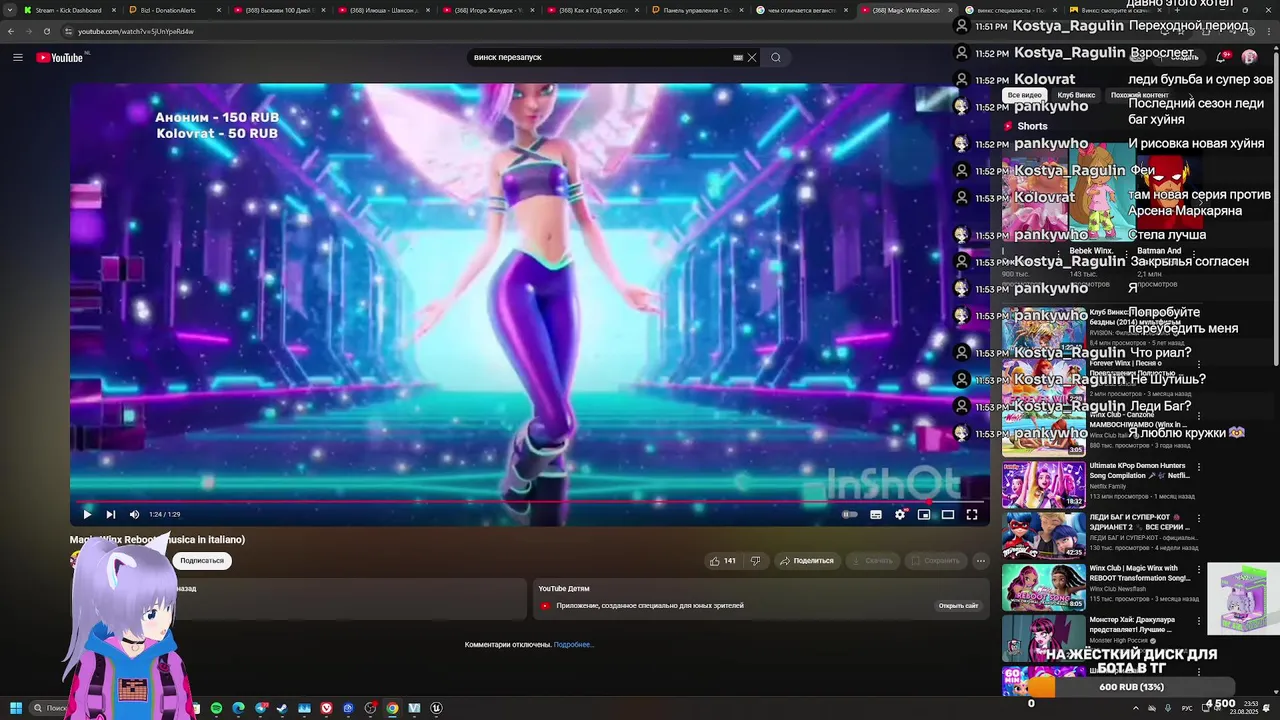Click Shorts section header
The width and height of the screenshot is (1280, 720).
(x=1032, y=126)
